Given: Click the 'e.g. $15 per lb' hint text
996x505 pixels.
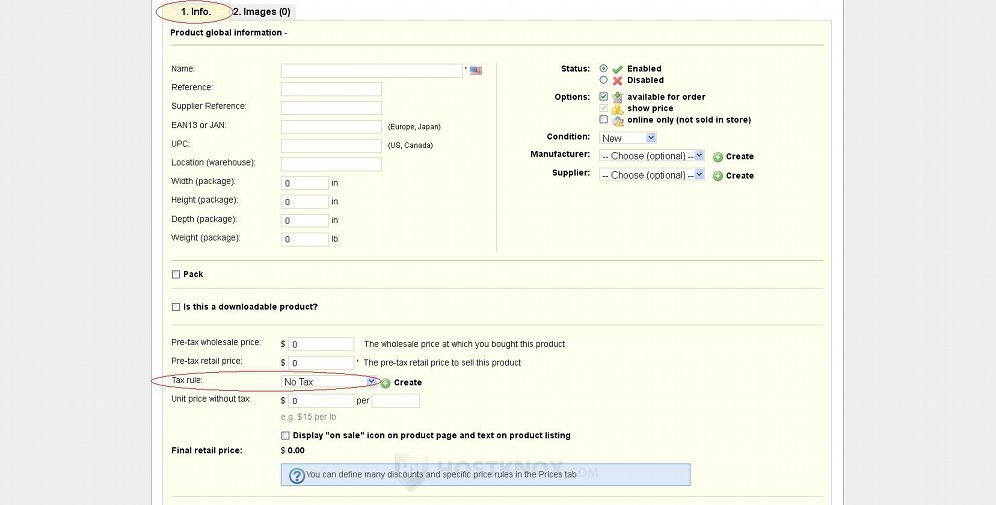Looking at the screenshot, I should [x=309, y=417].
